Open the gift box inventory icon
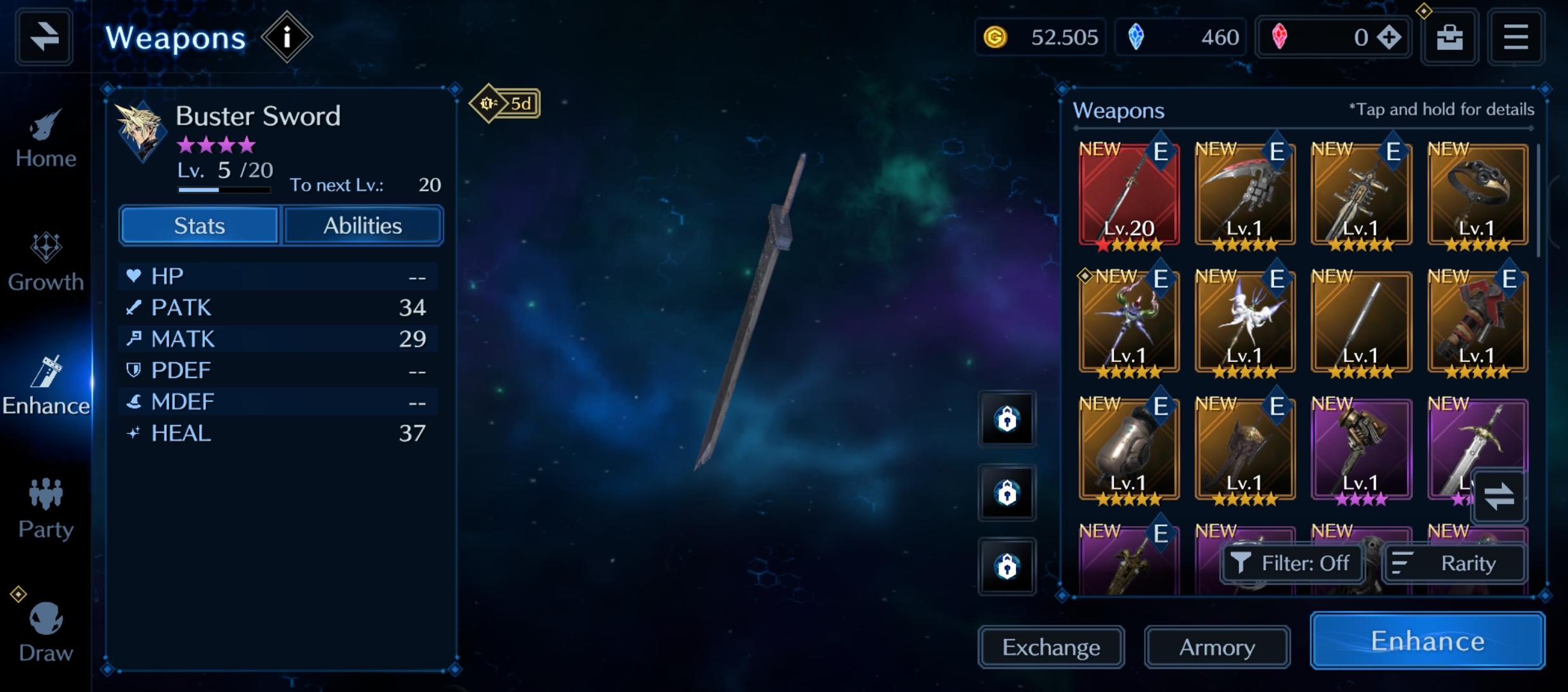Image resolution: width=1568 pixels, height=692 pixels. click(x=1450, y=37)
